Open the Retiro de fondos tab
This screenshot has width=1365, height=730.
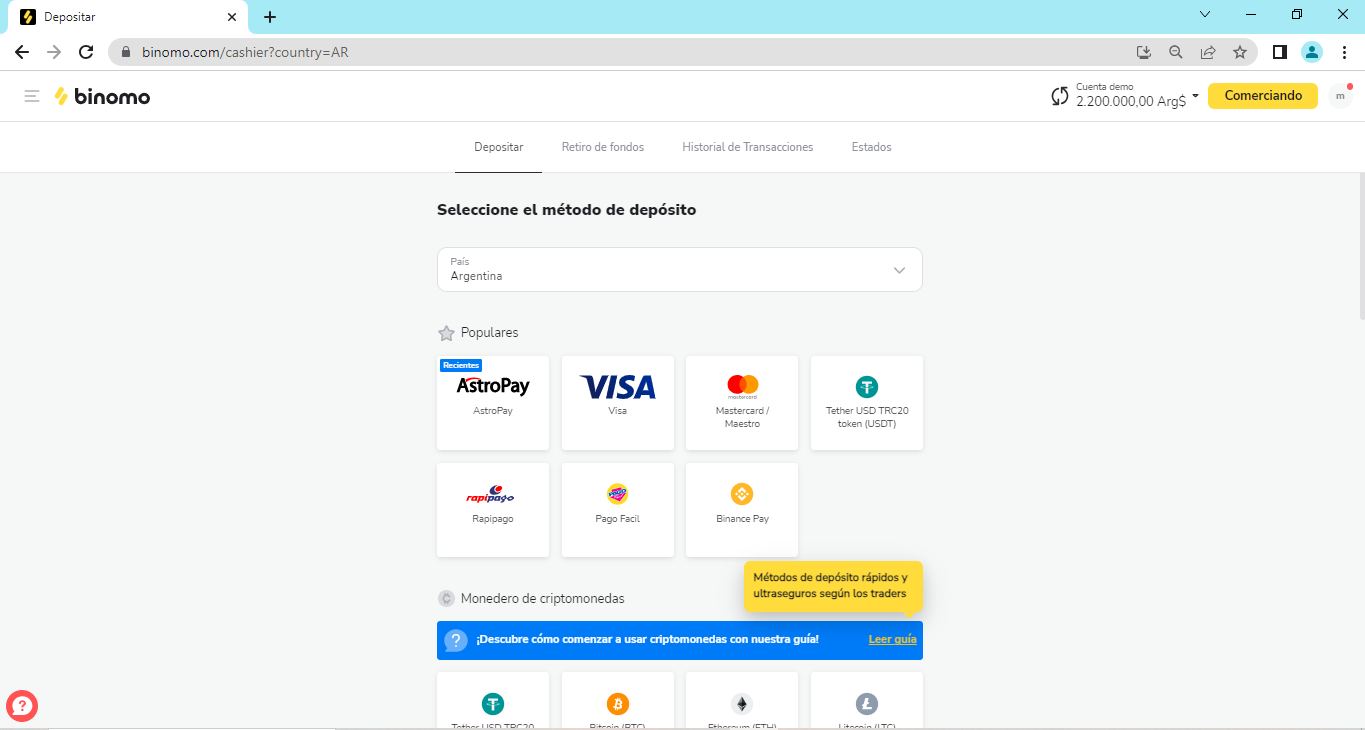(x=602, y=147)
